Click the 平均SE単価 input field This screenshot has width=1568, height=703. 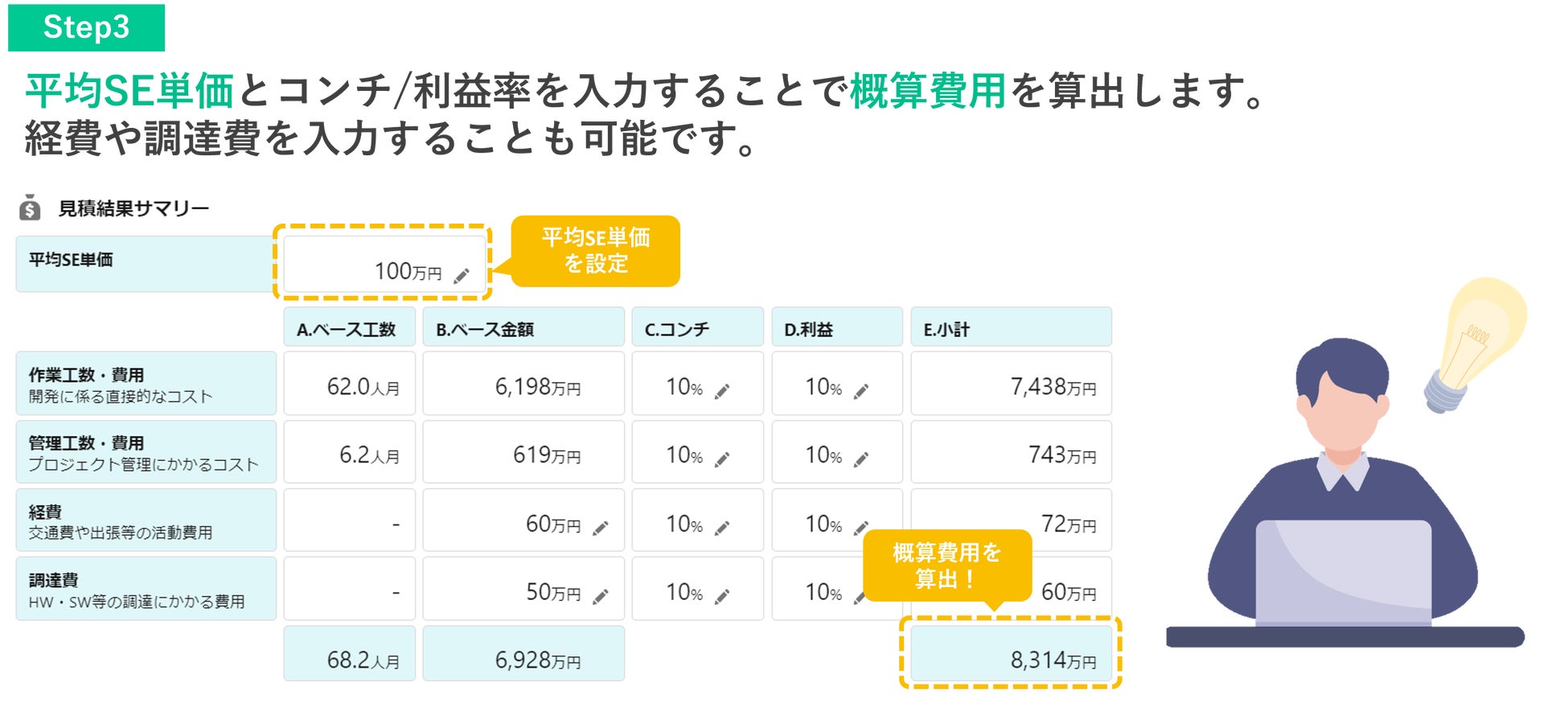click(x=384, y=264)
